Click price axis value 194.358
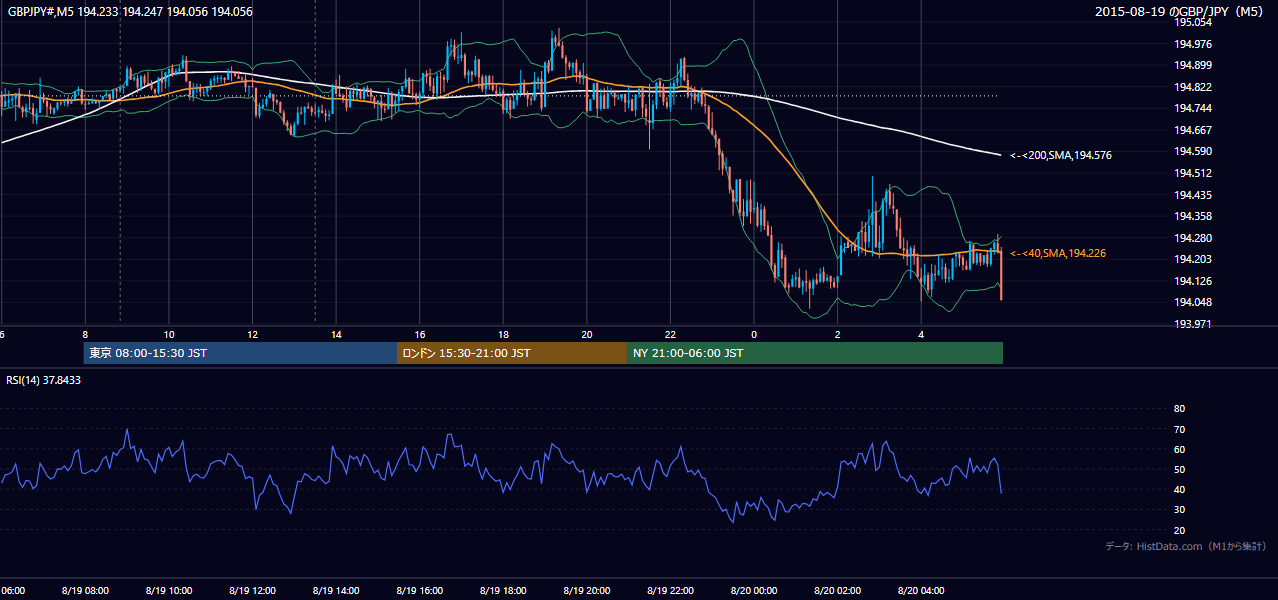This screenshot has height=600, width=1278. coord(1194,216)
